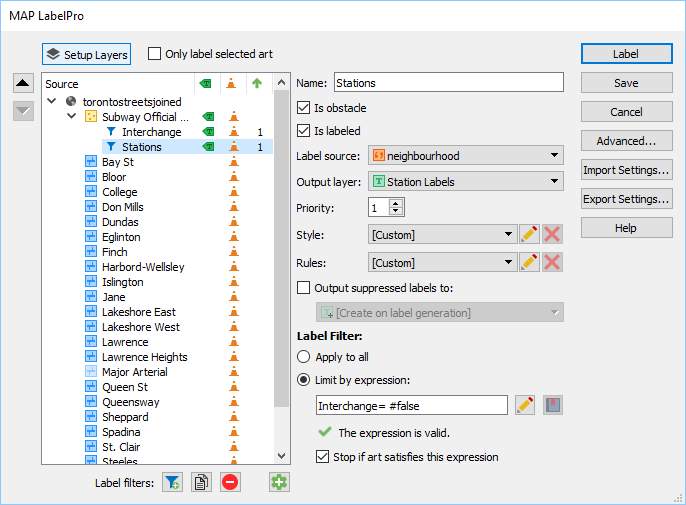Click Import Settings button

[x=626, y=170]
